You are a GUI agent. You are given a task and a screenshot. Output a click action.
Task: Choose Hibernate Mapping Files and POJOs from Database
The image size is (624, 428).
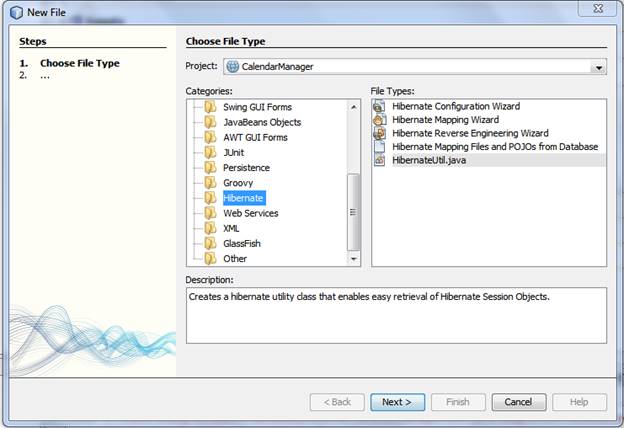(495, 147)
